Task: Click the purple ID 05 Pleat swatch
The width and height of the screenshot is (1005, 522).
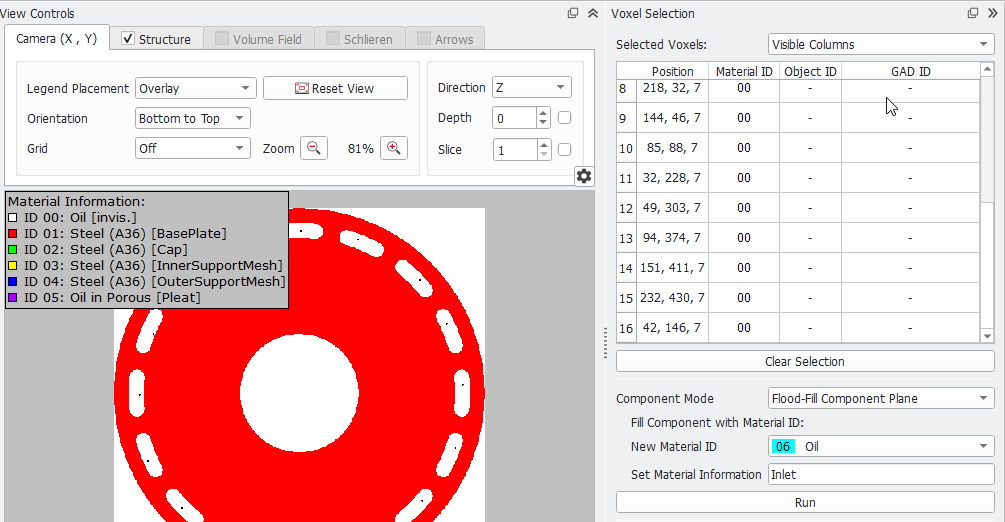Action: click(x=13, y=298)
